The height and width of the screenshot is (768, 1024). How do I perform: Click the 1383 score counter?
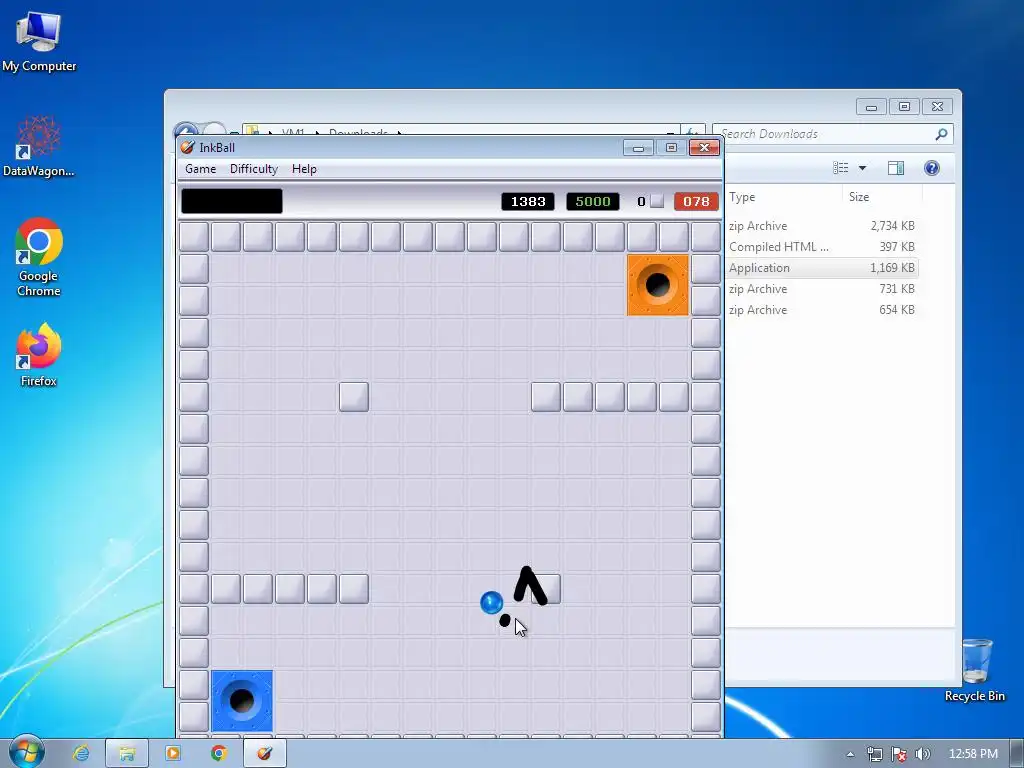pyautogui.click(x=528, y=201)
